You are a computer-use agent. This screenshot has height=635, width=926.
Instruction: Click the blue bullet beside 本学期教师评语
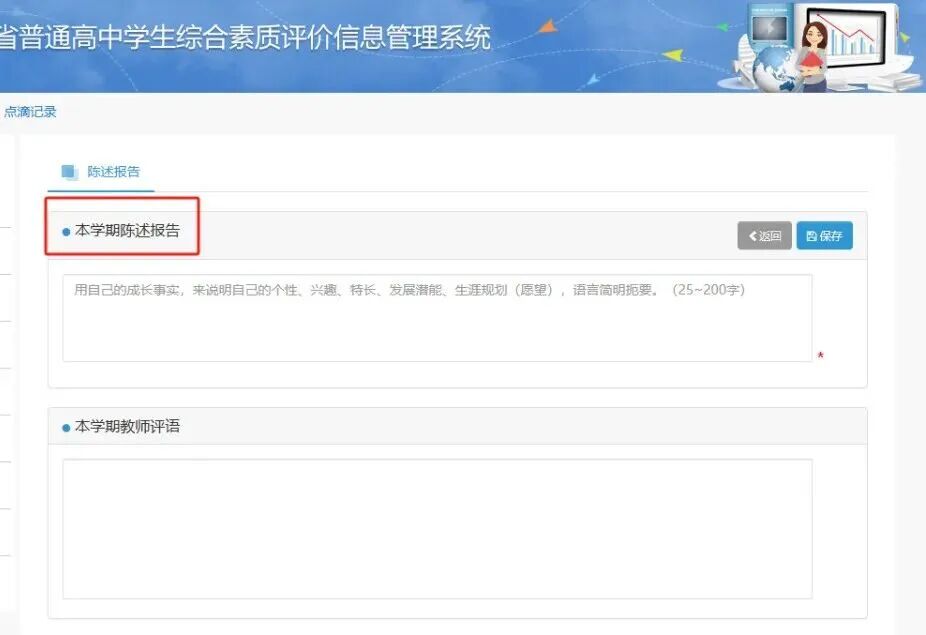tap(66, 428)
